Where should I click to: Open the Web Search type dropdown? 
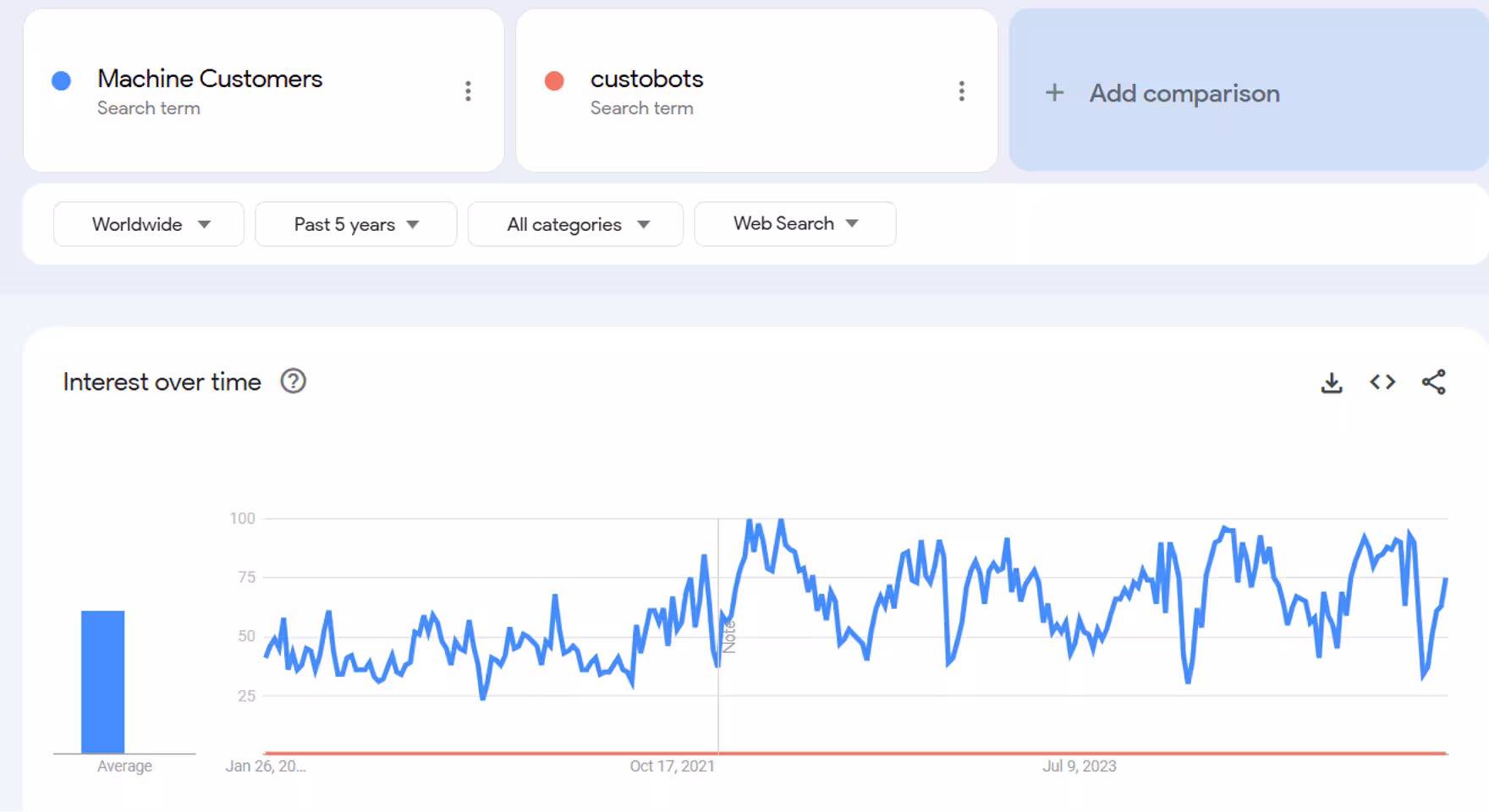tap(794, 223)
